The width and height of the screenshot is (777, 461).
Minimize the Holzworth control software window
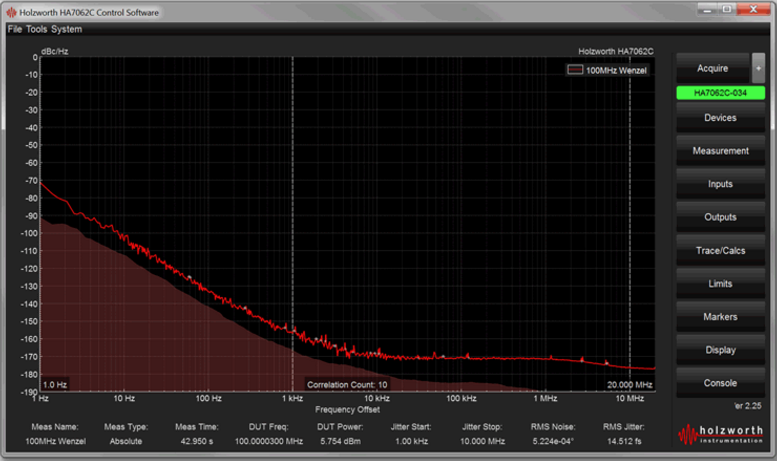pyautogui.click(x=707, y=9)
